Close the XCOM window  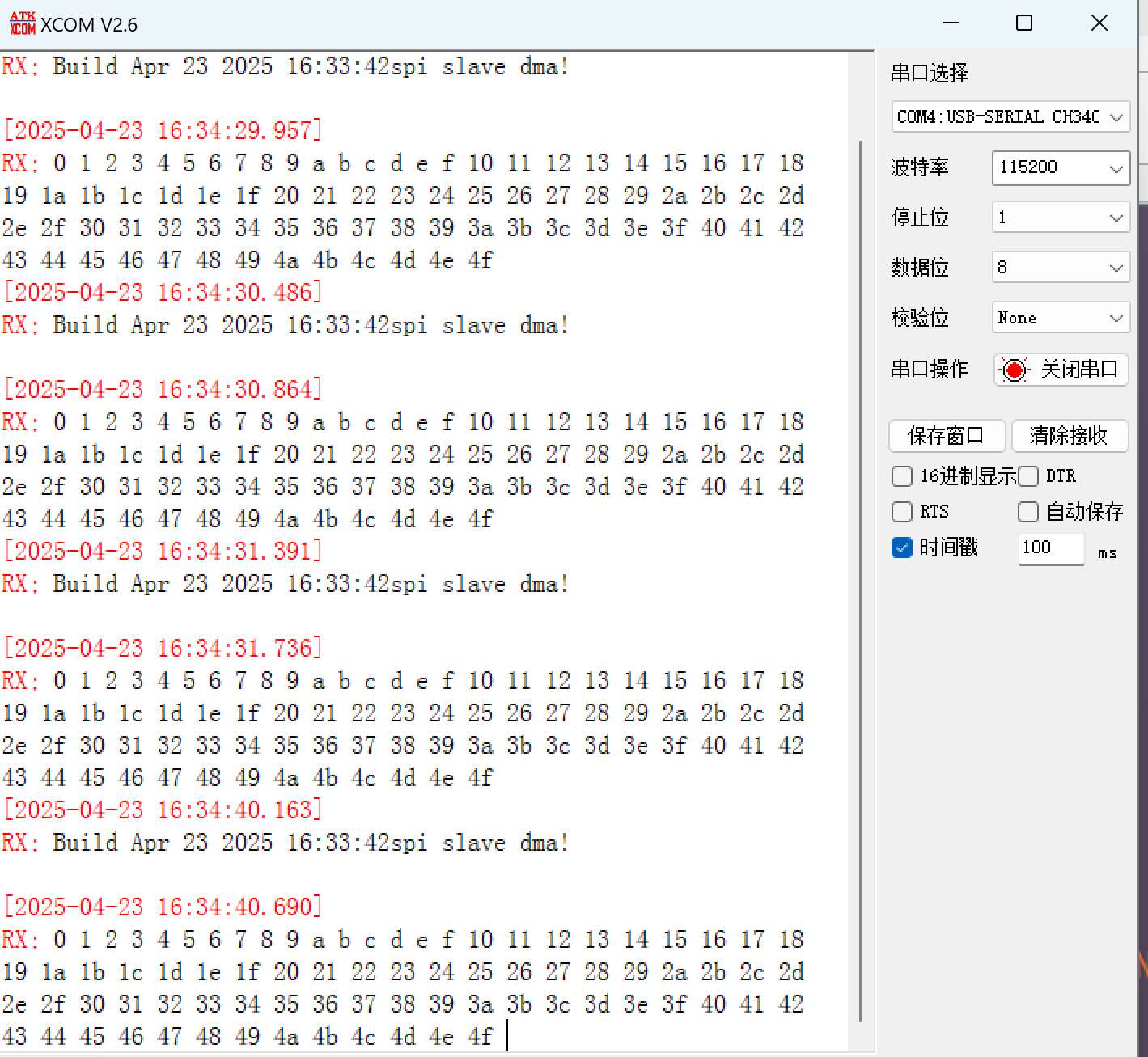(x=1099, y=23)
